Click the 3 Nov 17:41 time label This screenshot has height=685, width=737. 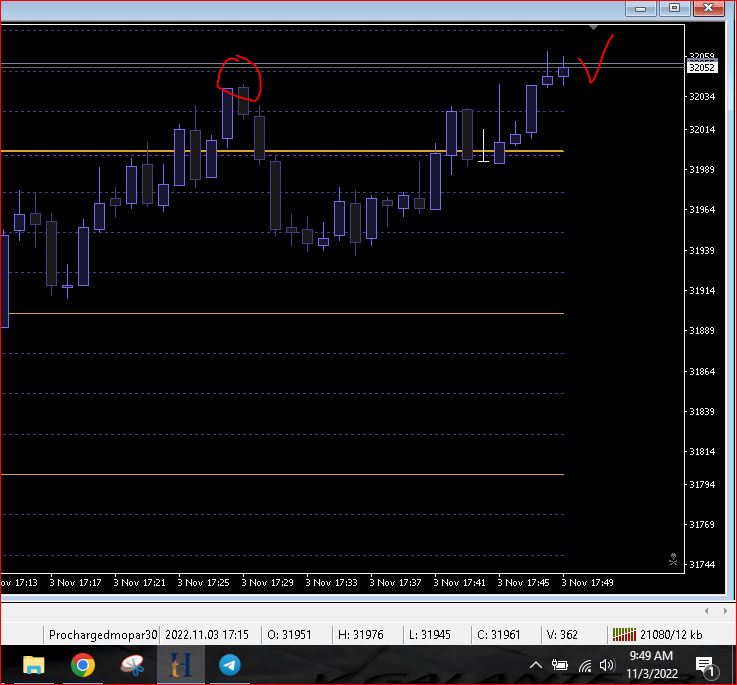pos(459,583)
